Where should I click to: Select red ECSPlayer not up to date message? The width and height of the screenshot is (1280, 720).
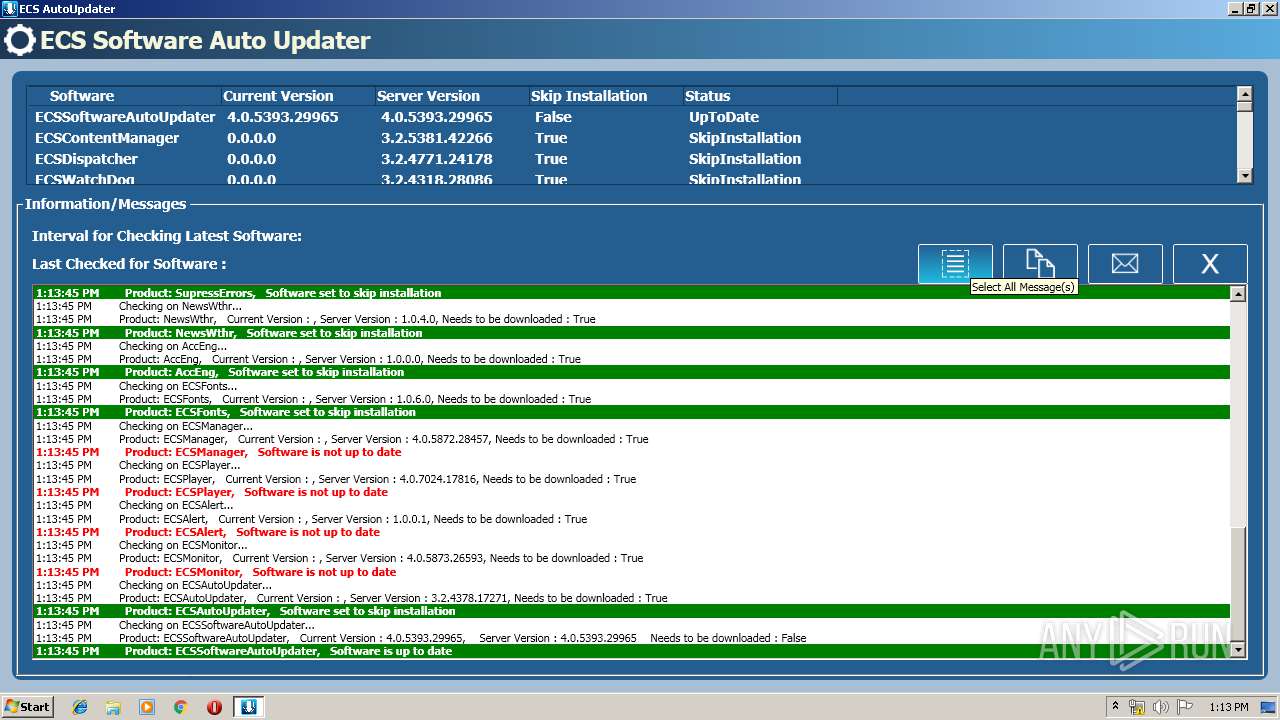click(x=632, y=492)
